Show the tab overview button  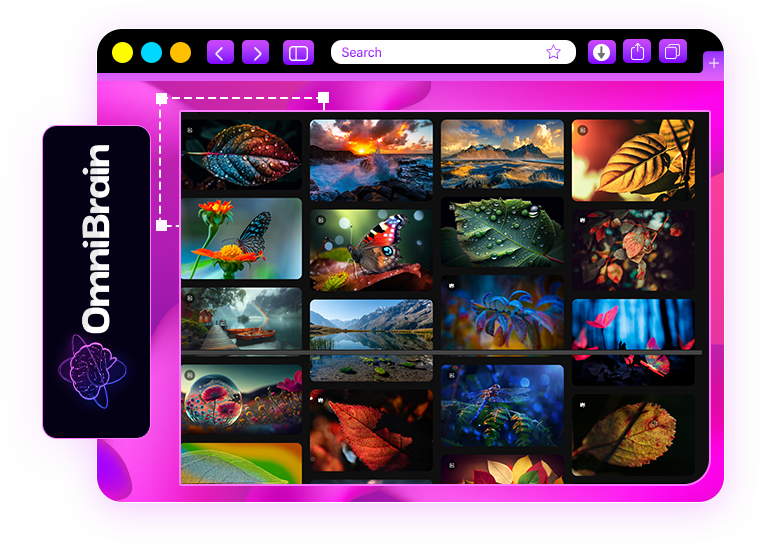pyautogui.click(x=674, y=53)
